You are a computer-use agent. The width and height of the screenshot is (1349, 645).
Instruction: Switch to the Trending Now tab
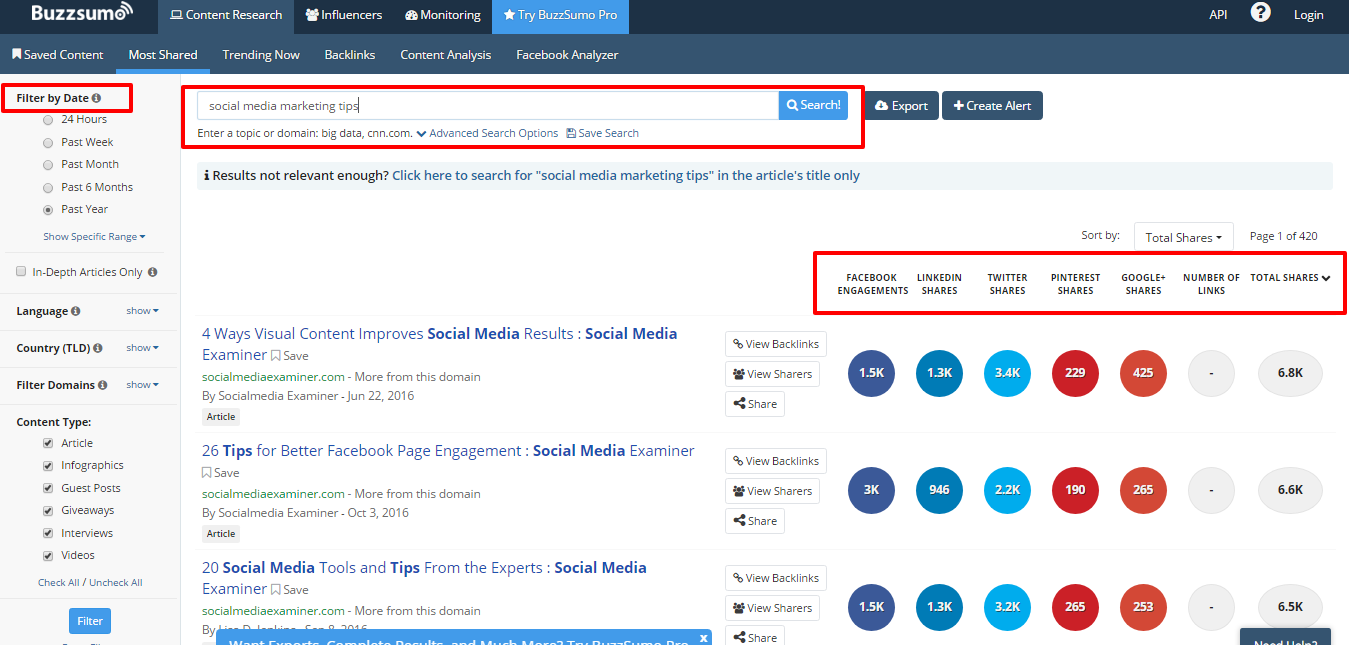(x=261, y=55)
